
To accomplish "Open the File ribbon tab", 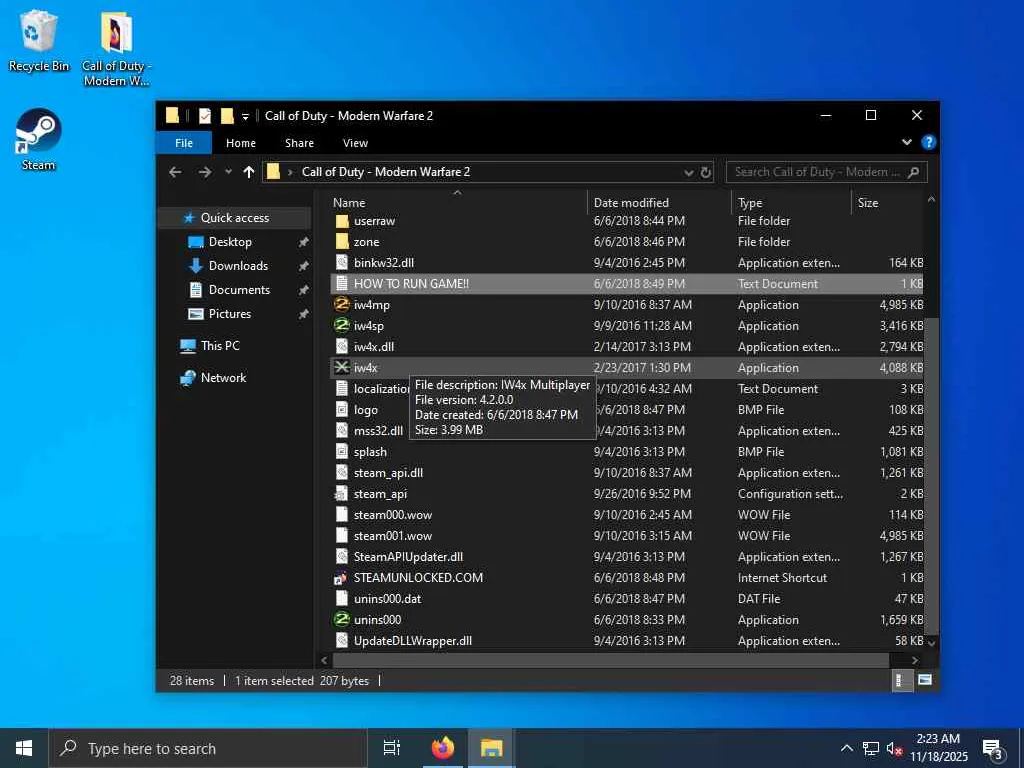I will (x=184, y=143).
